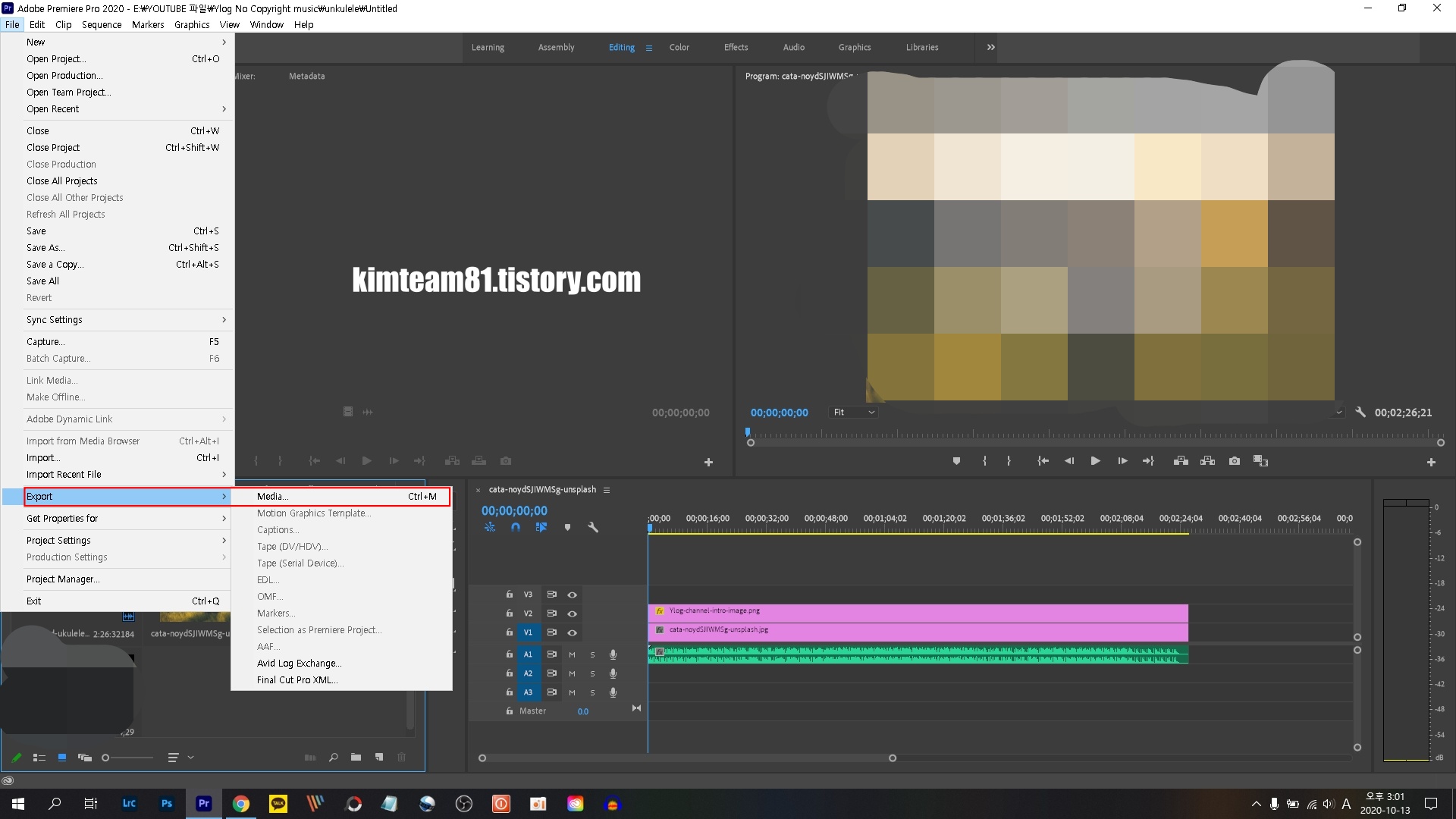Toggle the lock on track V3
The height and width of the screenshot is (819, 1456).
tap(510, 595)
